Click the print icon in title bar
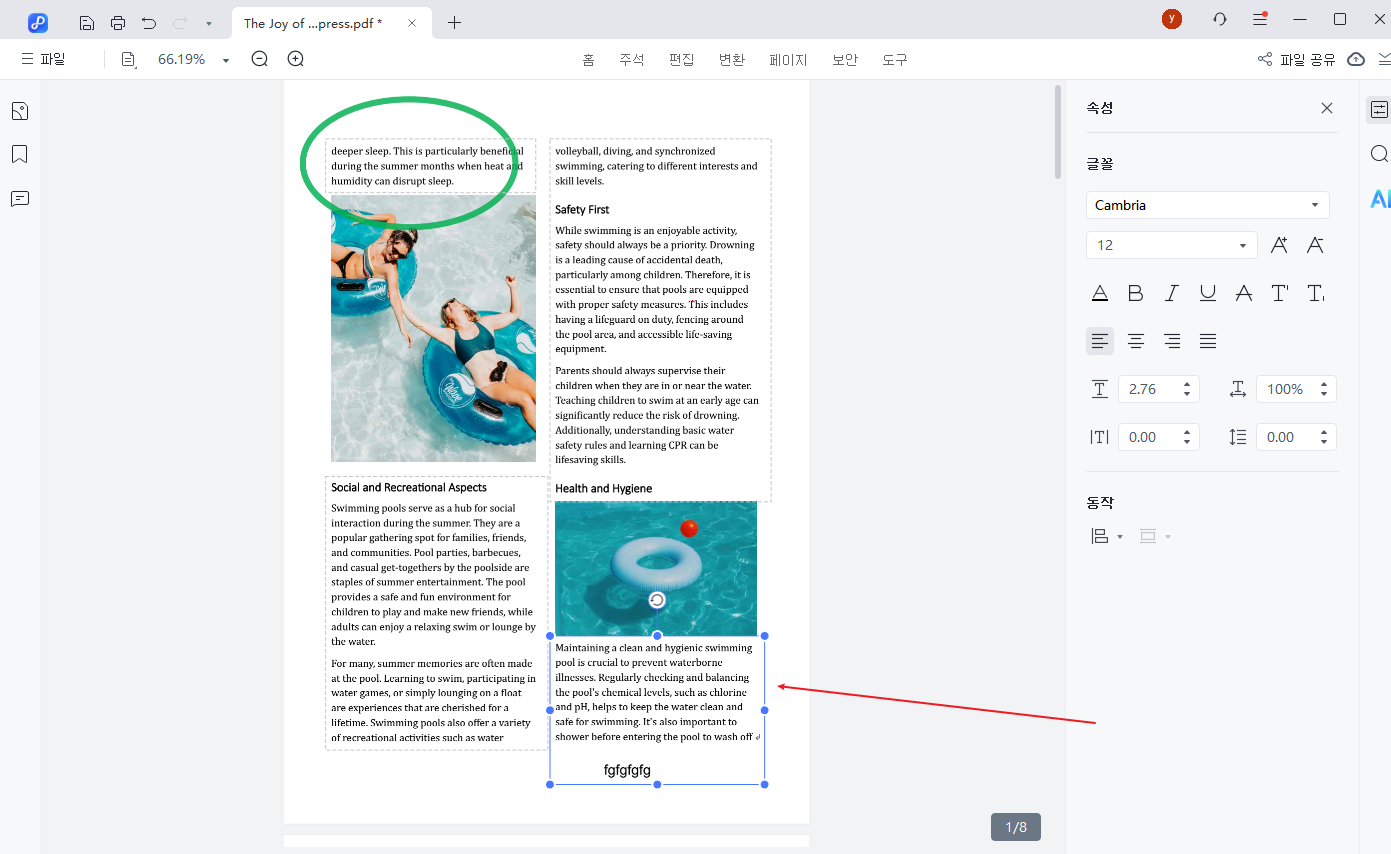Image resolution: width=1391 pixels, height=854 pixels. 118,23
